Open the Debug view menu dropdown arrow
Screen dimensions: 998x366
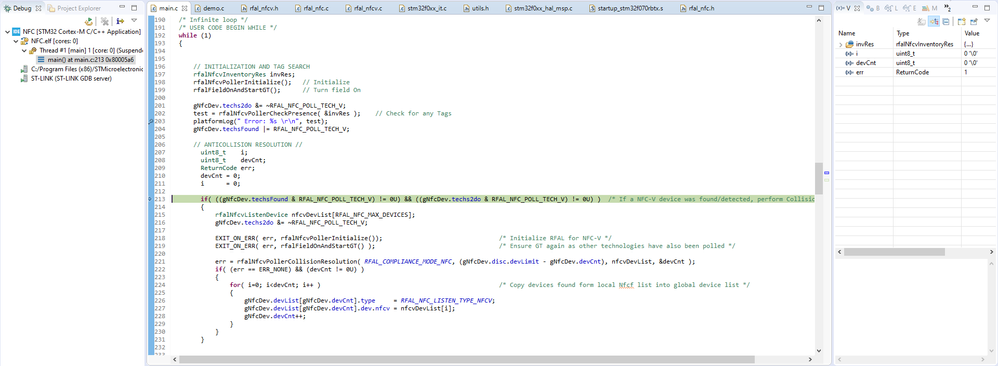[134, 20]
